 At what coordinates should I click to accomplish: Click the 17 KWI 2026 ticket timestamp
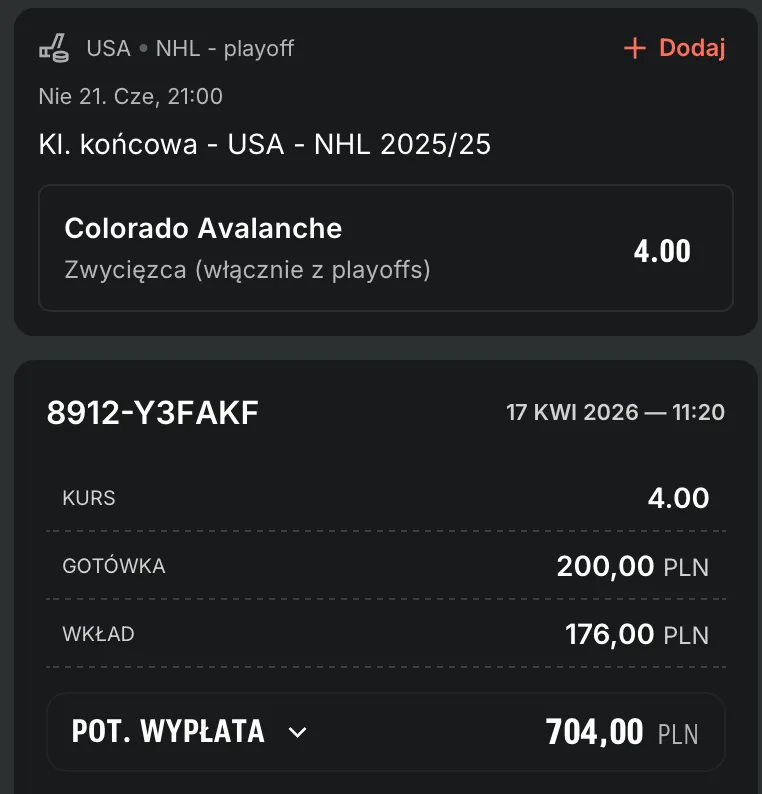click(615, 412)
